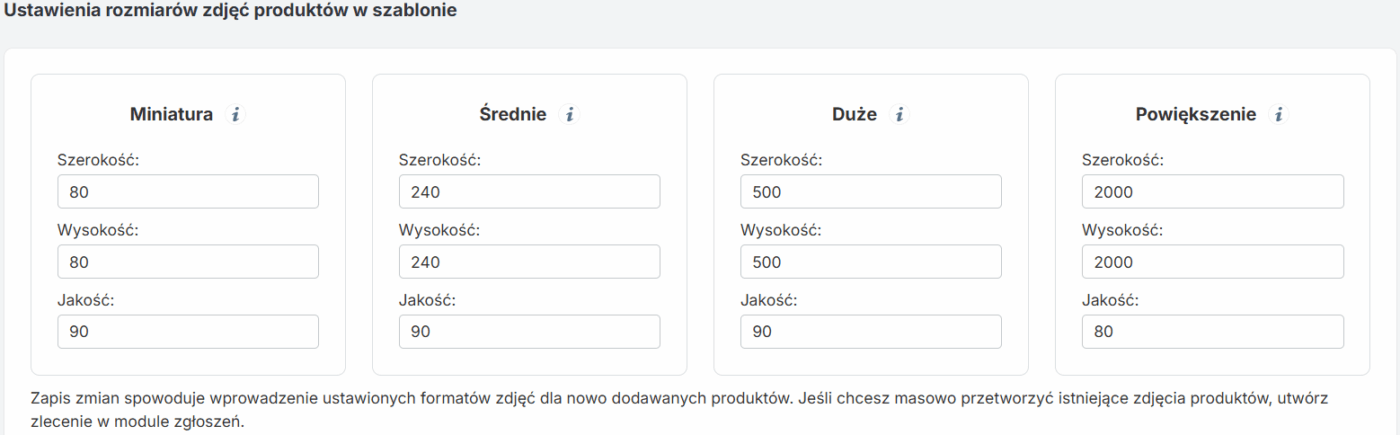The height and width of the screenshot is (435, 1400).
Task: Show the info hint next to Duże
Action: tap(899, 115)
